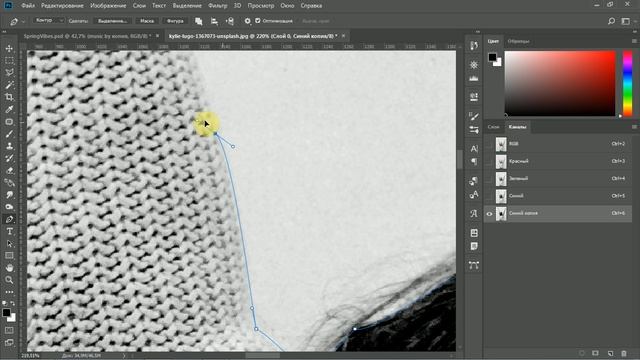Swap foreground and background colors arrow

13,303
